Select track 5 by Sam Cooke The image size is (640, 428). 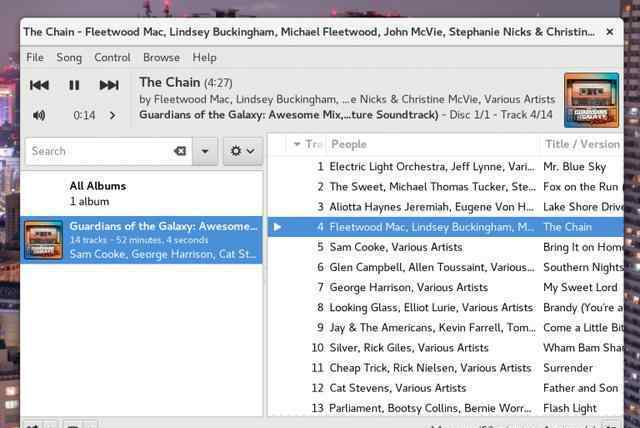[x=446, y=247]
